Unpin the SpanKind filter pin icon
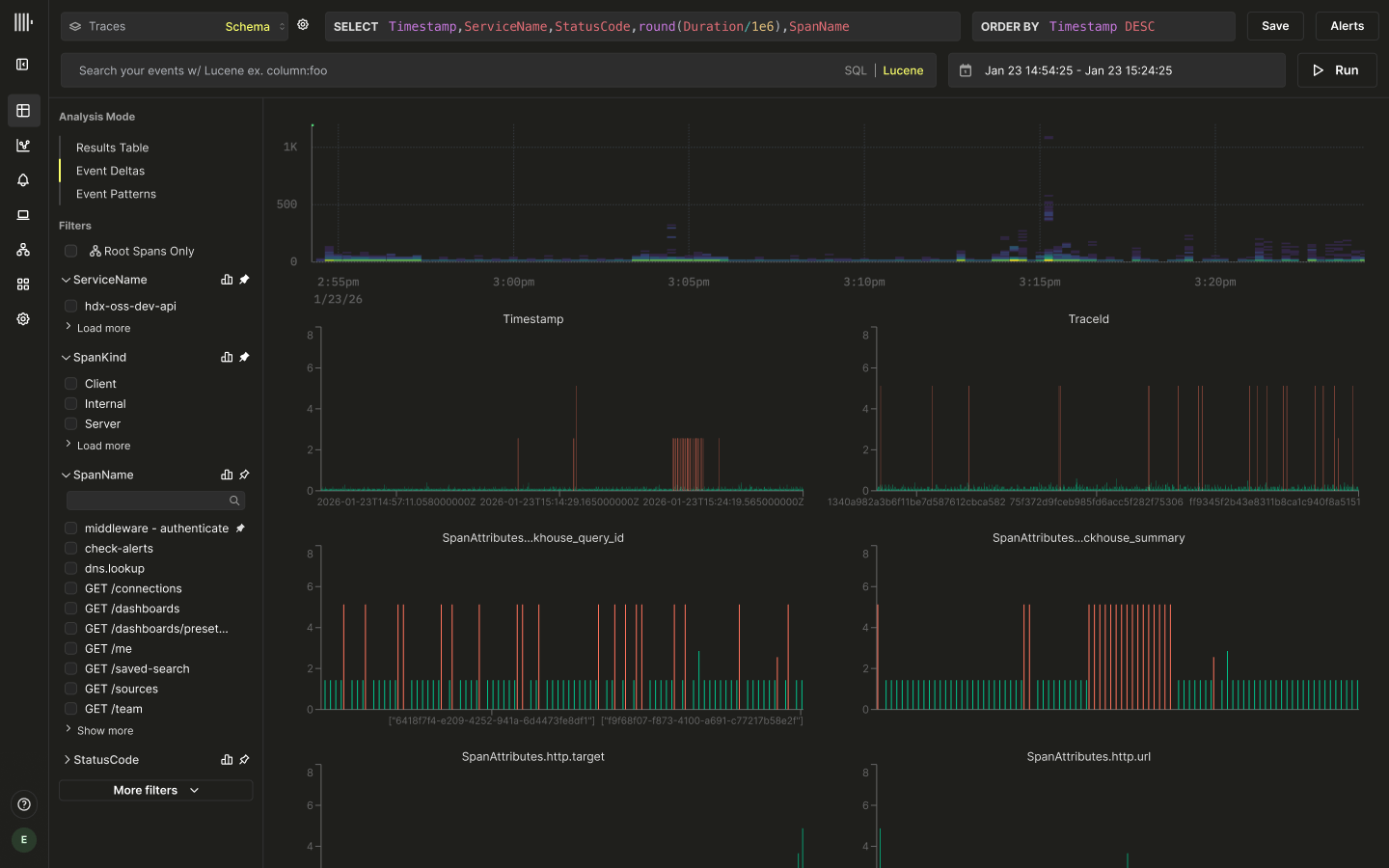1389x868 pixels. pyautogui.click(x=244, y=357)
